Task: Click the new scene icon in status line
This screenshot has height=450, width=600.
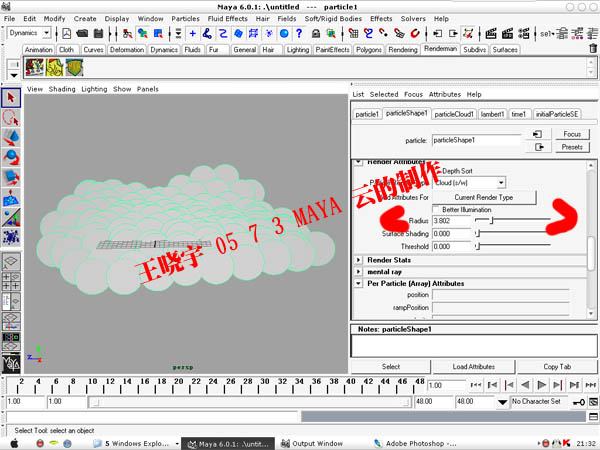Action: click(x=67, y=34)
